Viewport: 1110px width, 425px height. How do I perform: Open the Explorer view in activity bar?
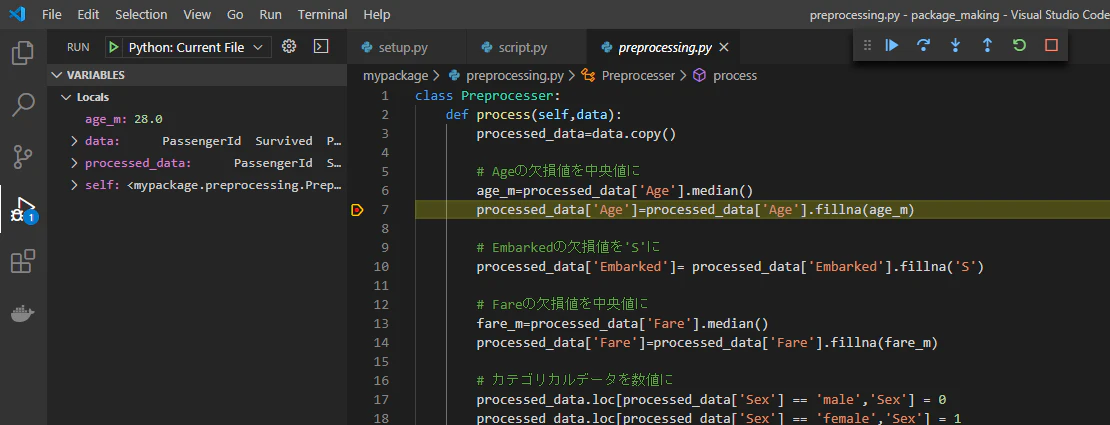[x=23, y=53]
